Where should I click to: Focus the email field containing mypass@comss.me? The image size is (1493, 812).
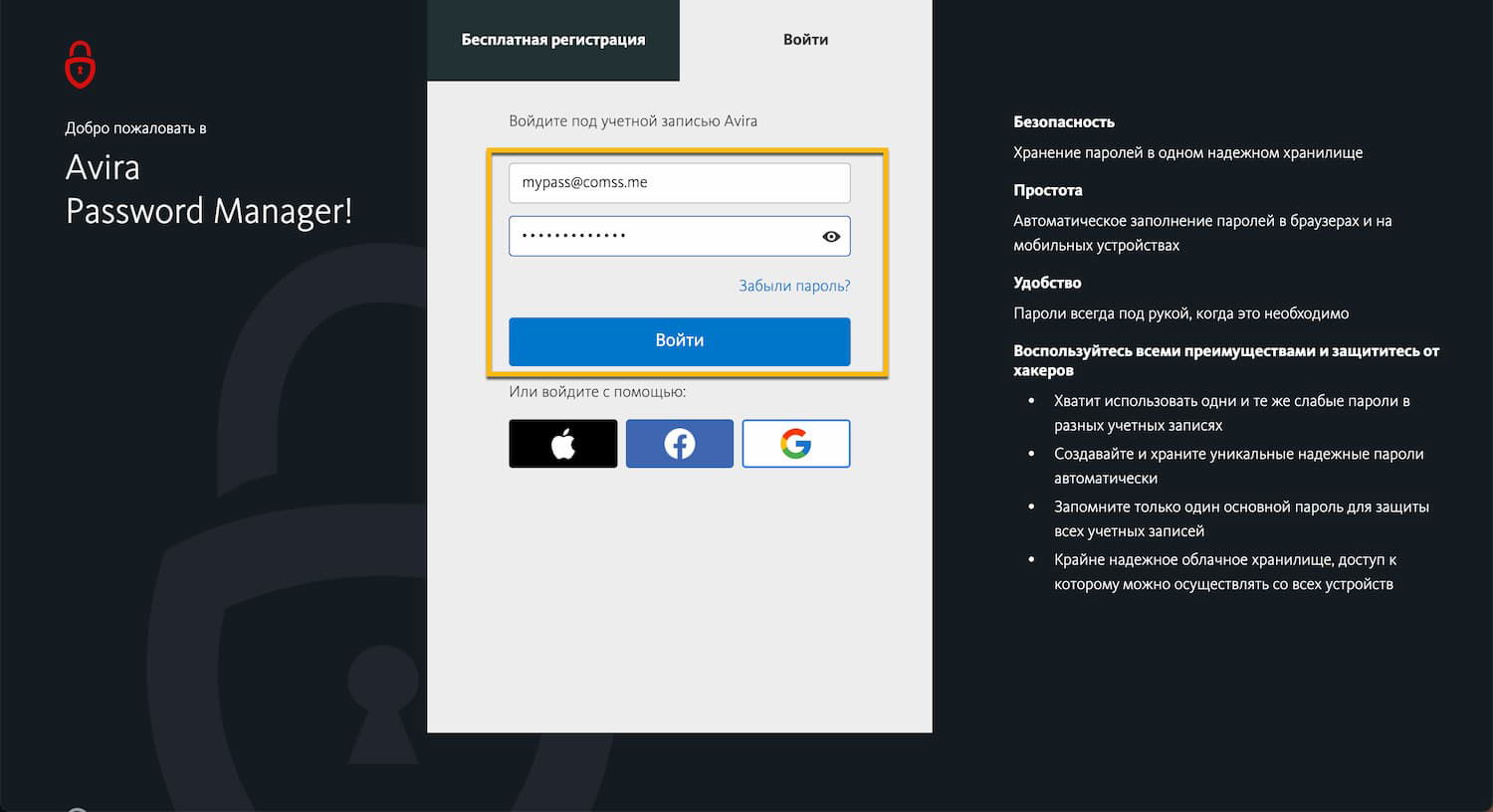pyautogui.click(x=680, y=183)
